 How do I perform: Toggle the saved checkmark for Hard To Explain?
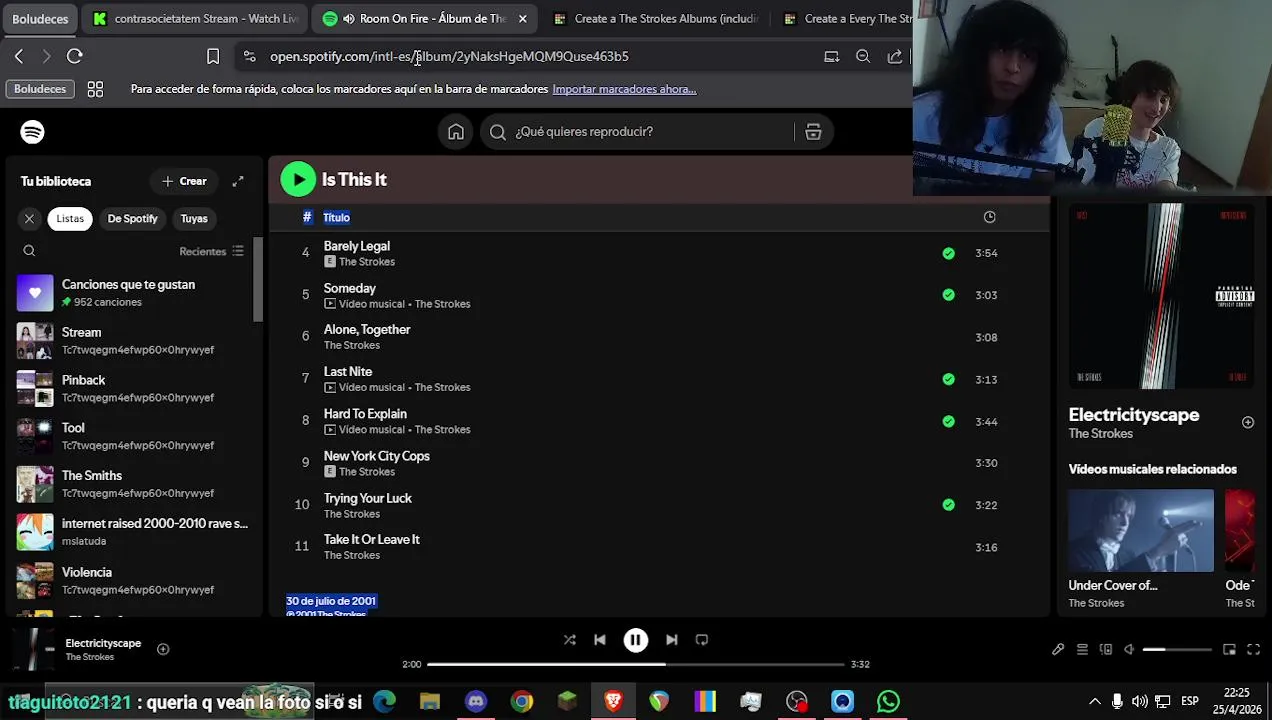pos(948,421)
